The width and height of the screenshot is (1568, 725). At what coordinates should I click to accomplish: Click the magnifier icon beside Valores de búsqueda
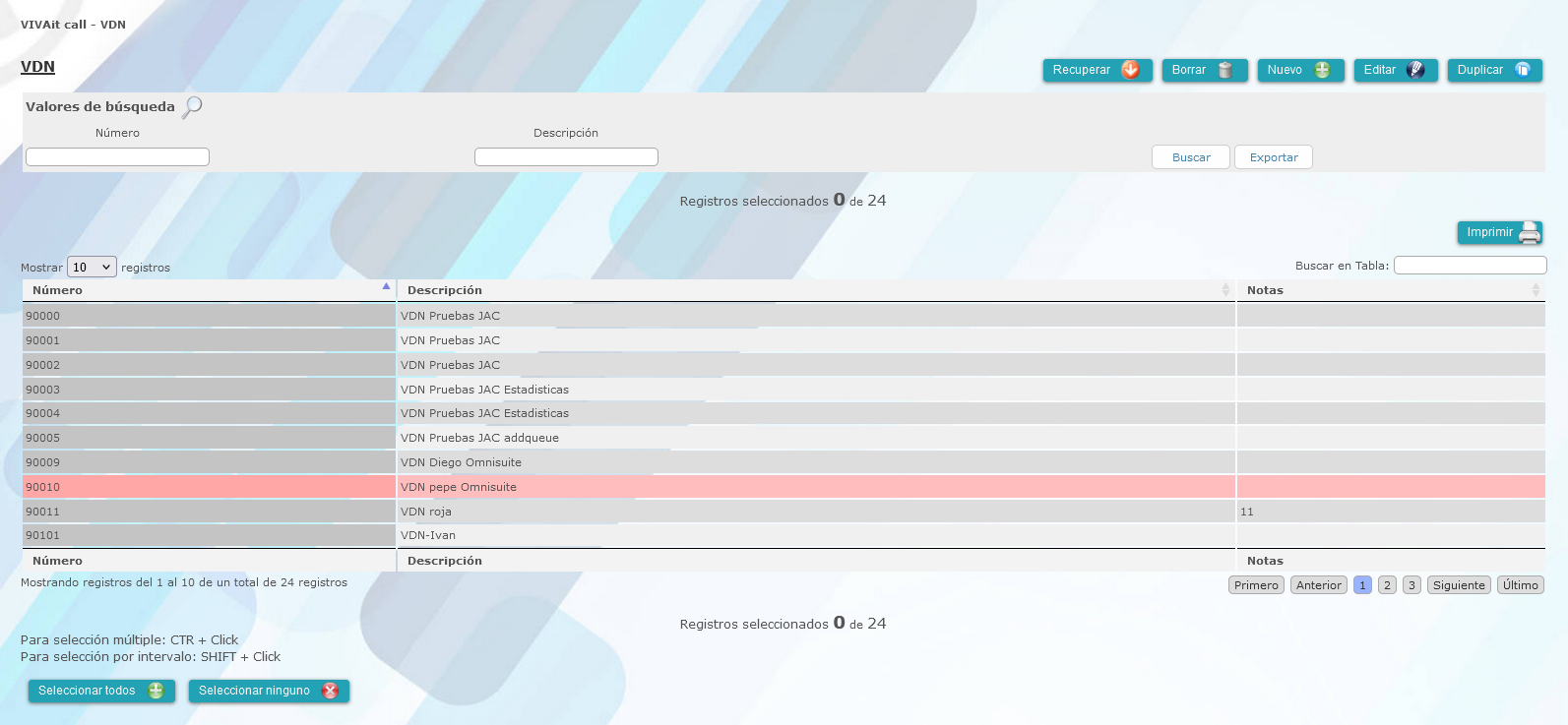[x=193, y=106]
